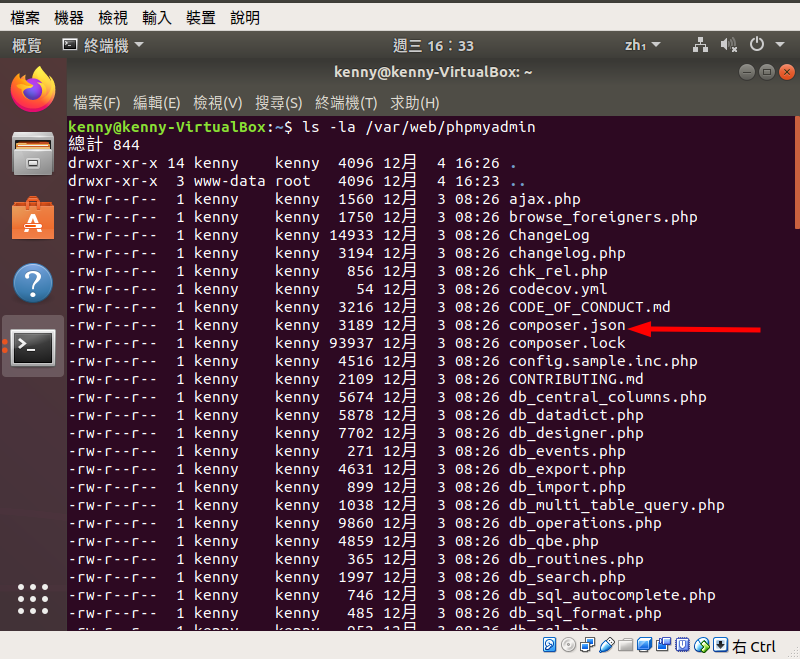Image resolution: width=800 pixels, height=659 pixels.
Task: Click the CODE_OF_CONDUCT.md filename
Action: [x=589, y=307]
